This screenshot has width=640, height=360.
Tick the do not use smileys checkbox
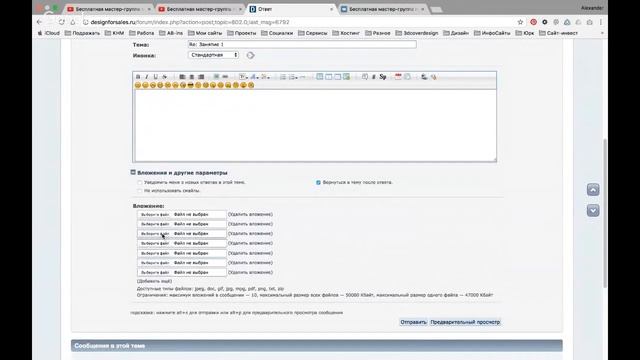coord(140,191)
